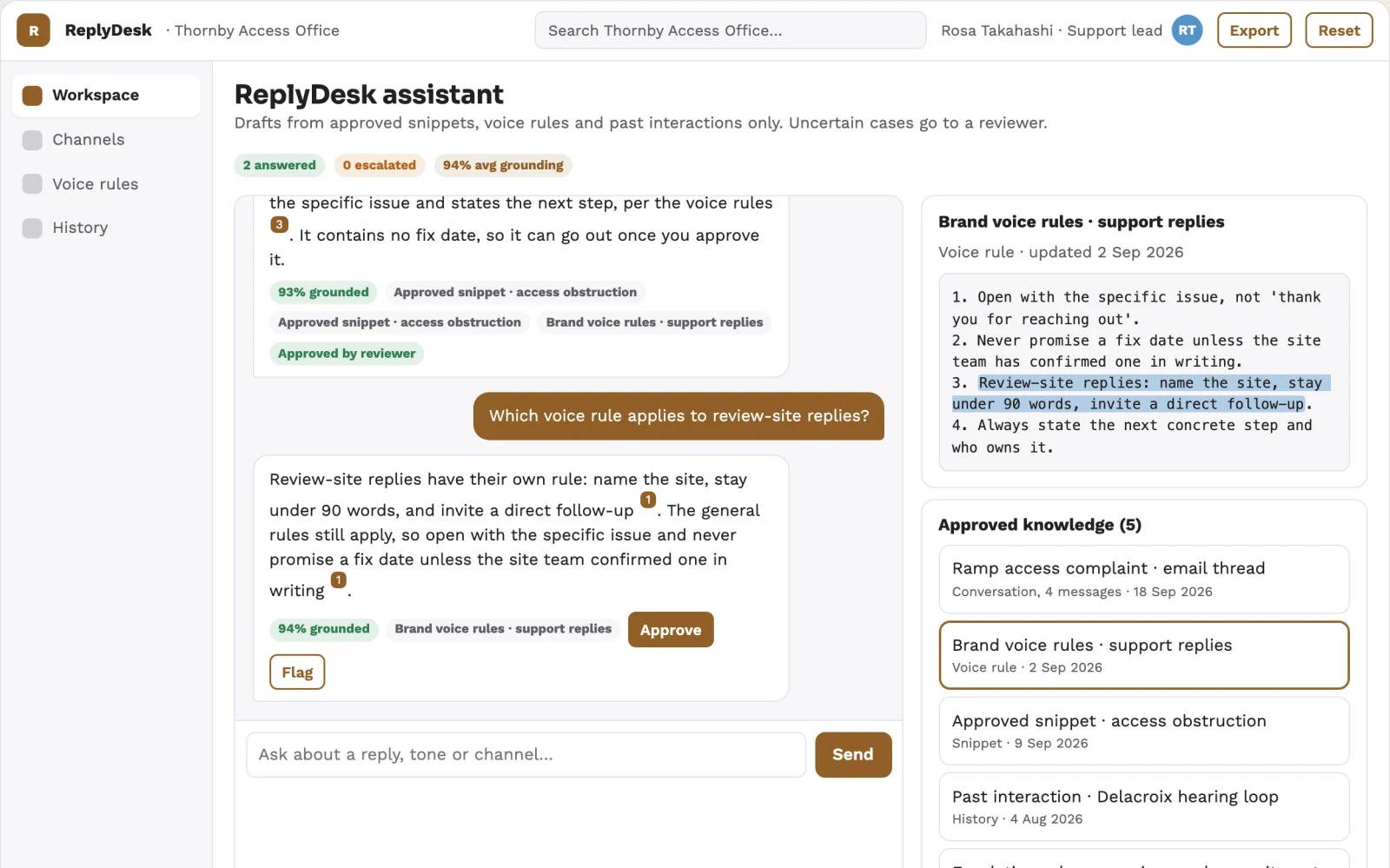Click the 'Approved by reviewer' badge
Screen dimensions: 1390x868
pos(347,354)
